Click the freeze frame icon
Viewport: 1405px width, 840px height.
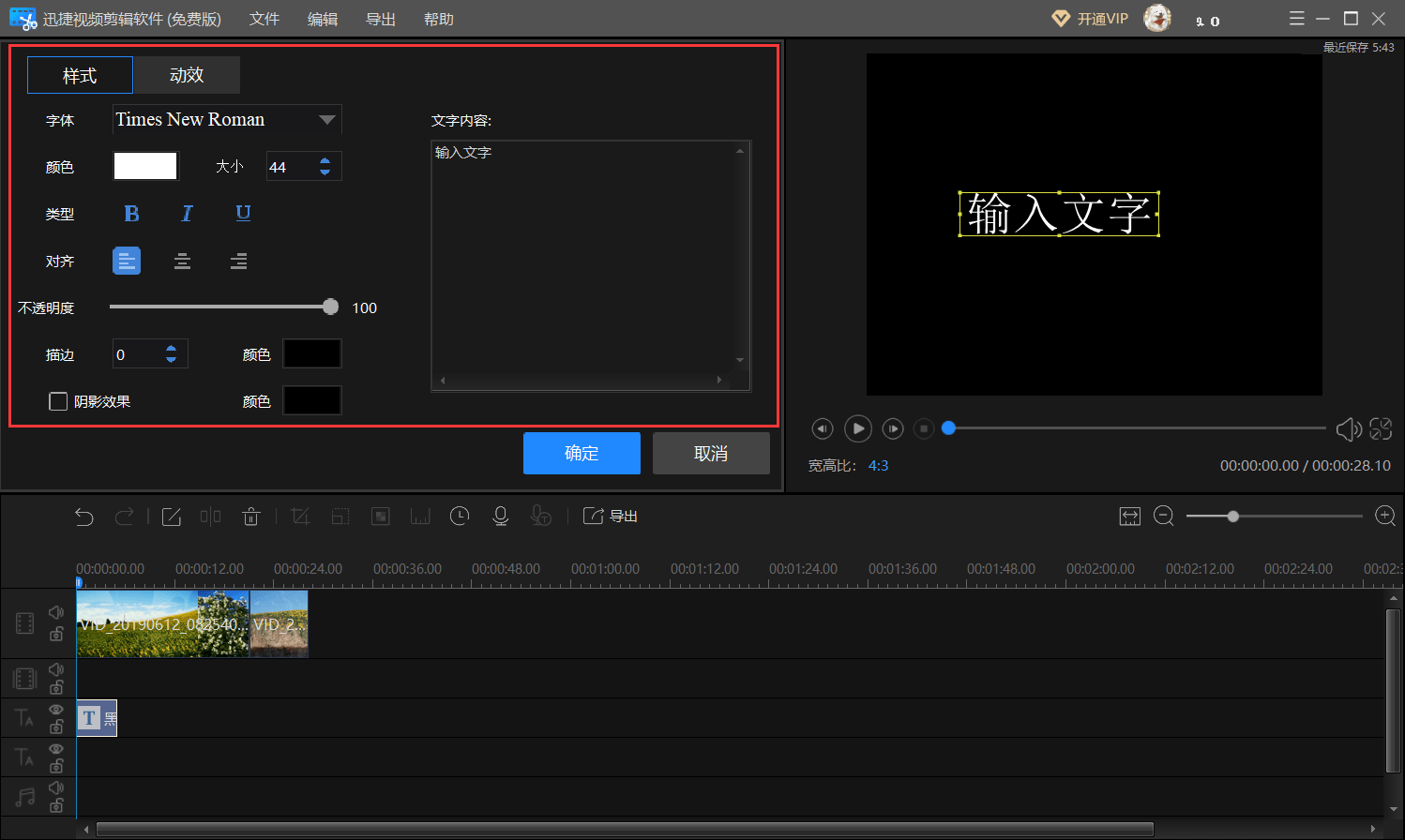[x=420, y=517]
